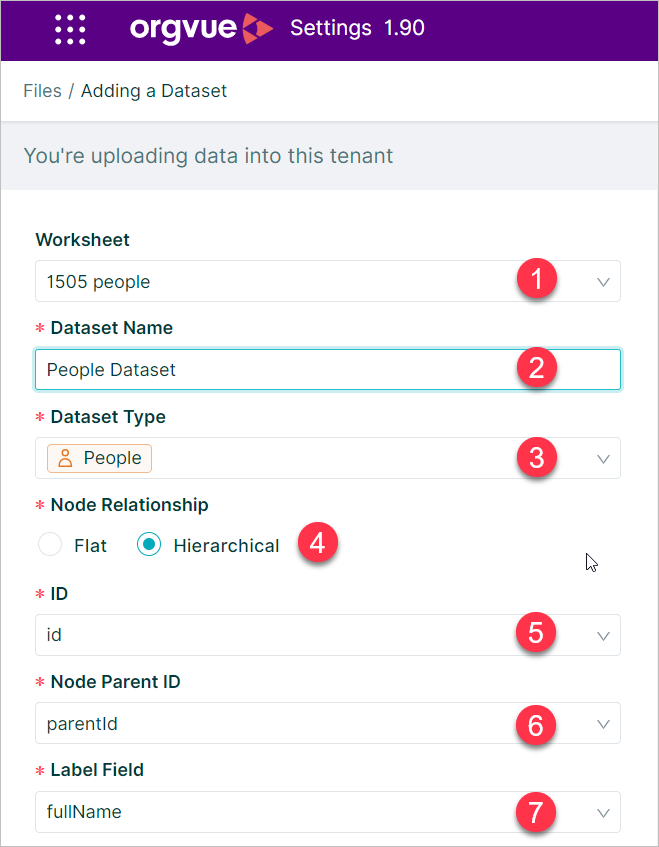Viewport: 659px width, 847px height.
Task: Expand the Label Field dropdown showing fullName
Action: click(603, 812)
